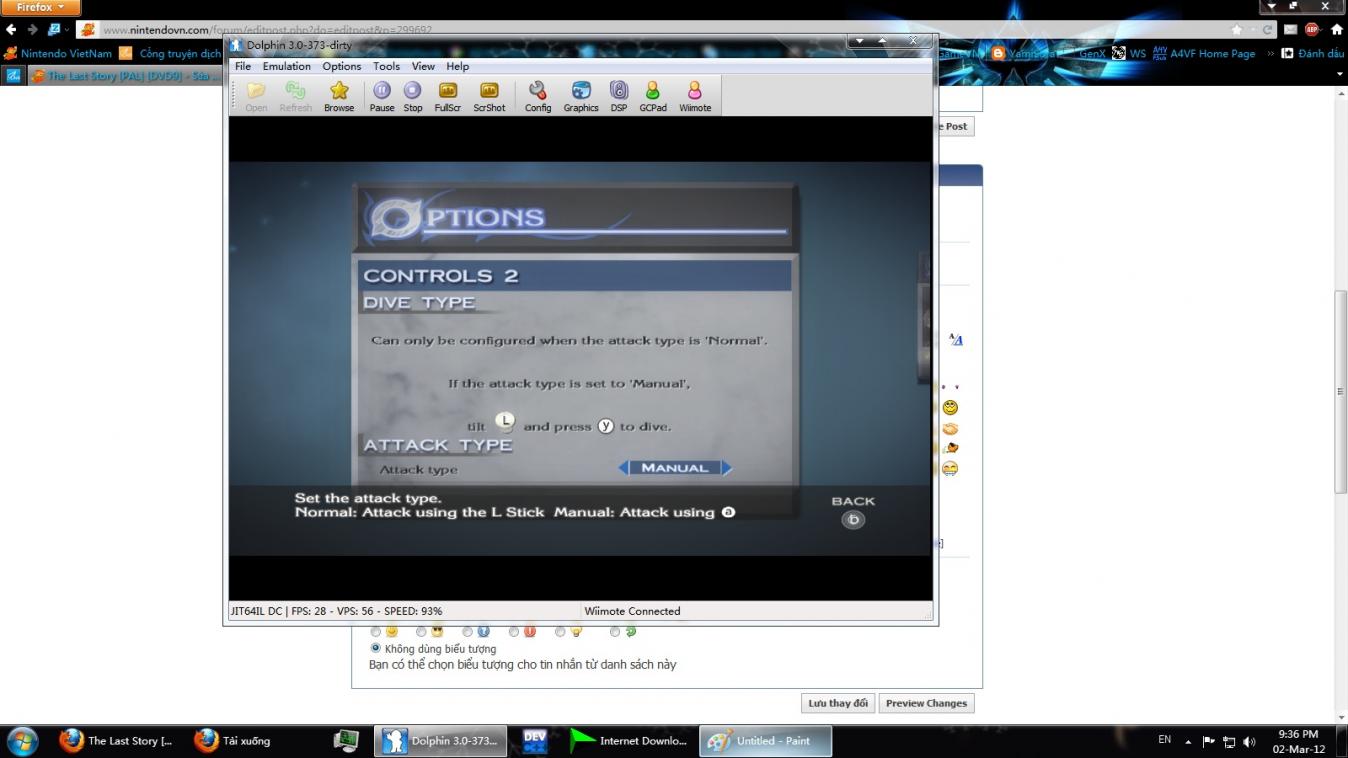
Task: Open the WS bookmark
Action: click(x=1129, y=53)
